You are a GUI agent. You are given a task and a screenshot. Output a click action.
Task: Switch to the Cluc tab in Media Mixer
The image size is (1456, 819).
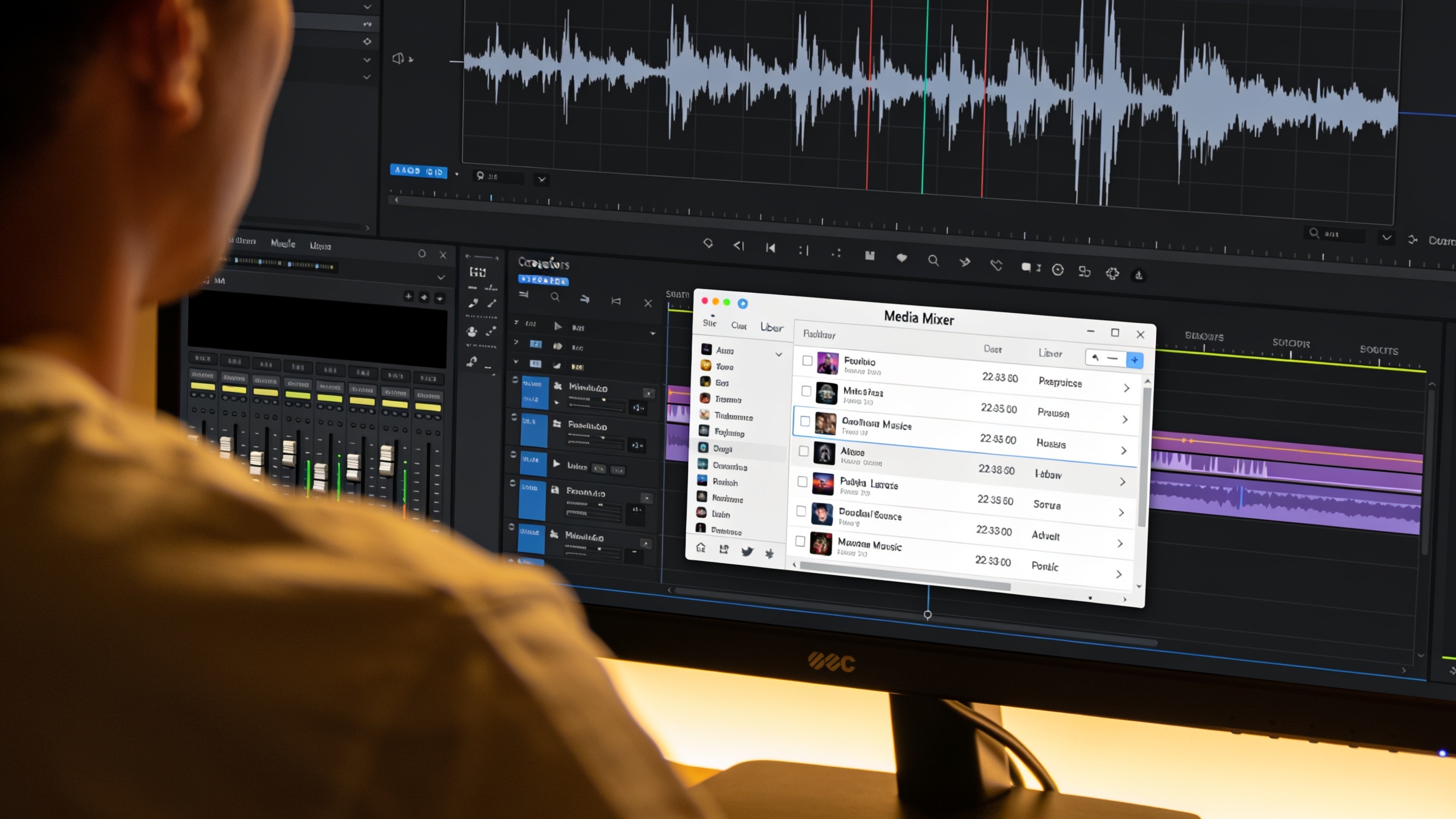point(739,326)
